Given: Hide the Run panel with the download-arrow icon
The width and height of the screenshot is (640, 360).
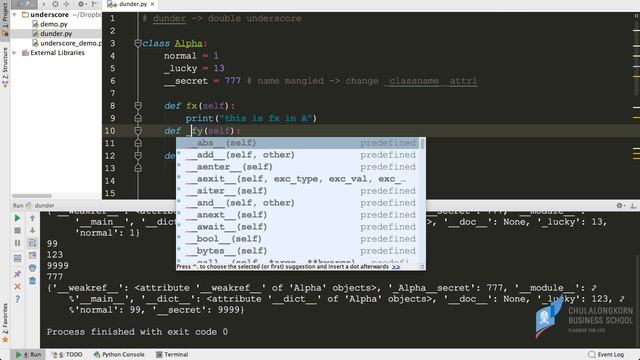Looking at the screenshot, I should point(633,205).
